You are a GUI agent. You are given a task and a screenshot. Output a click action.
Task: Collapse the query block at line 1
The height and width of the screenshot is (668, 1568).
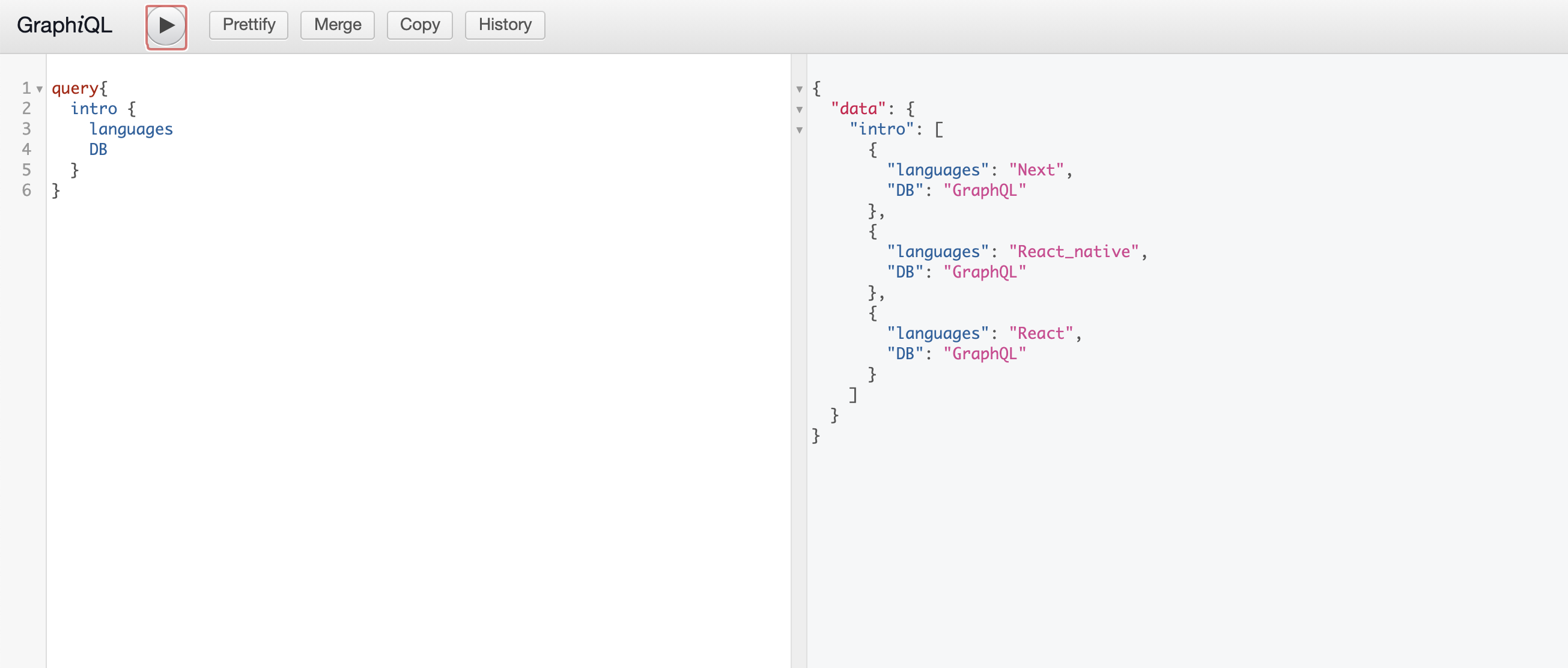40,90
